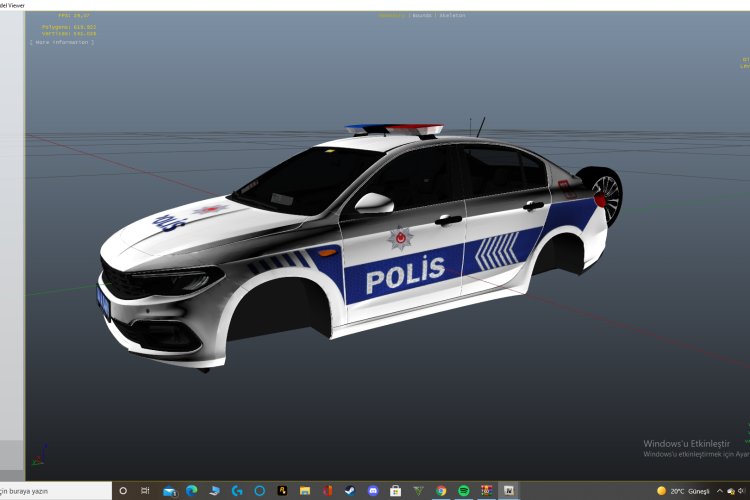Open the 20°C Güneşli weather widget
This screenshot has width=750, height=500.
click(683, 491)
